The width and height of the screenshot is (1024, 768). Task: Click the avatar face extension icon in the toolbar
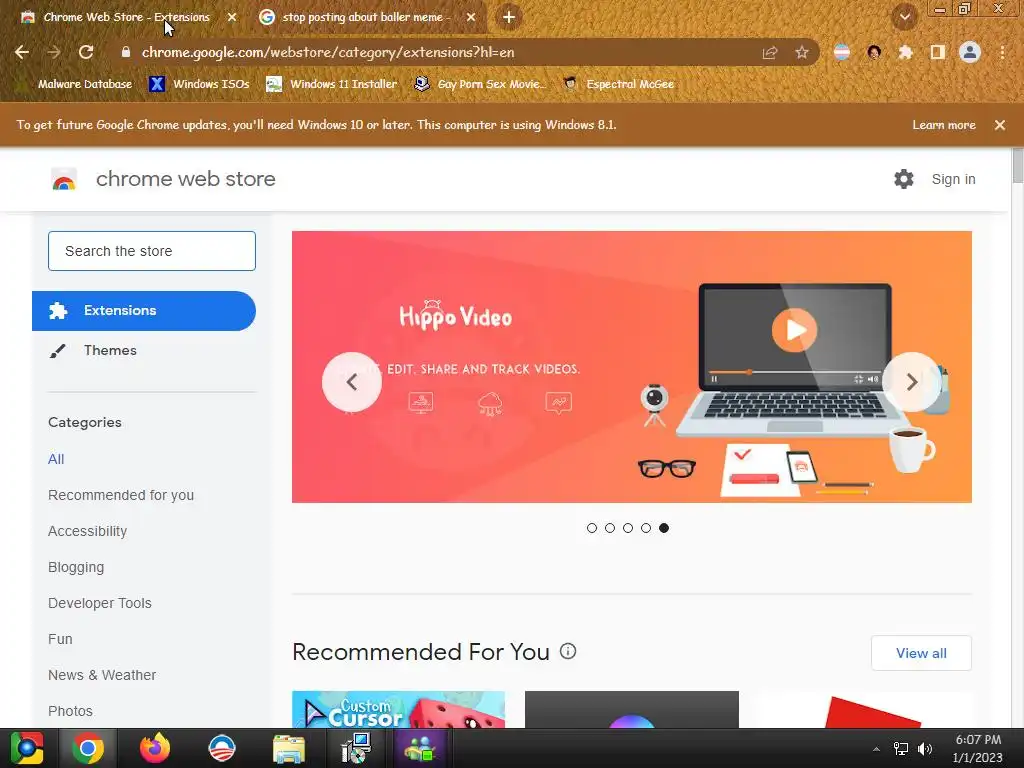874,52
